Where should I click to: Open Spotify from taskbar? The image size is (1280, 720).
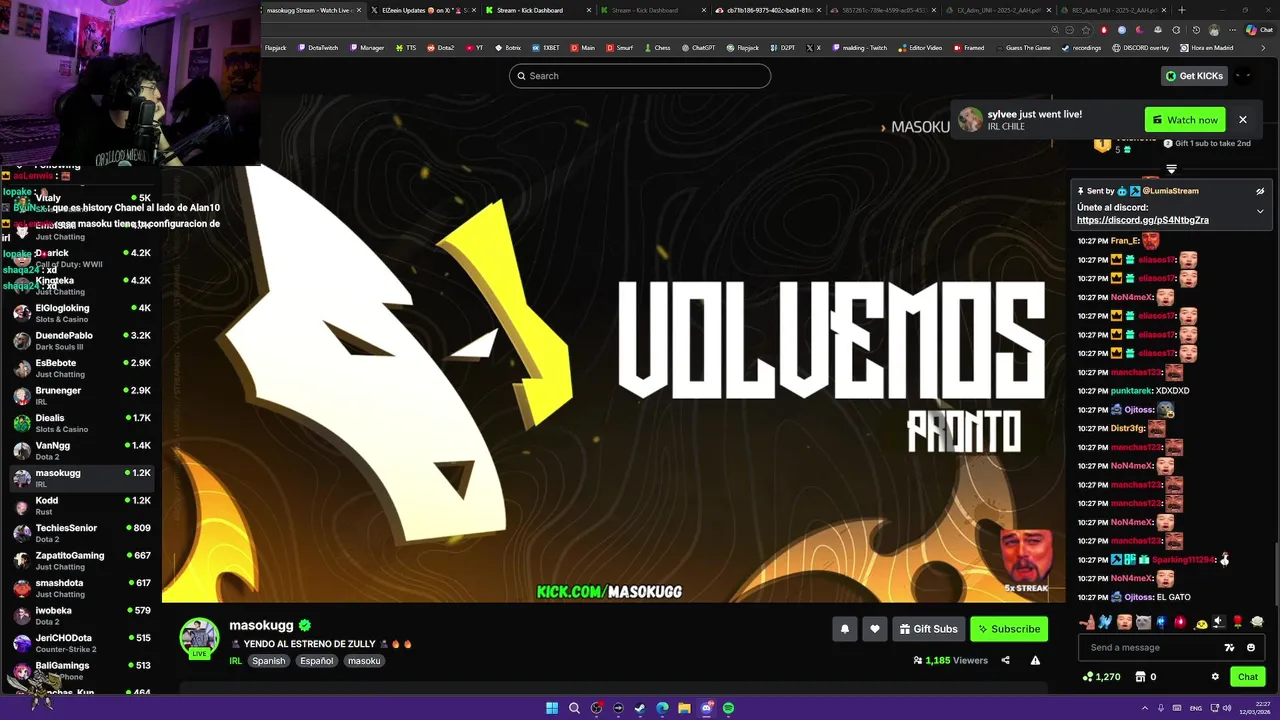(728, 708)
